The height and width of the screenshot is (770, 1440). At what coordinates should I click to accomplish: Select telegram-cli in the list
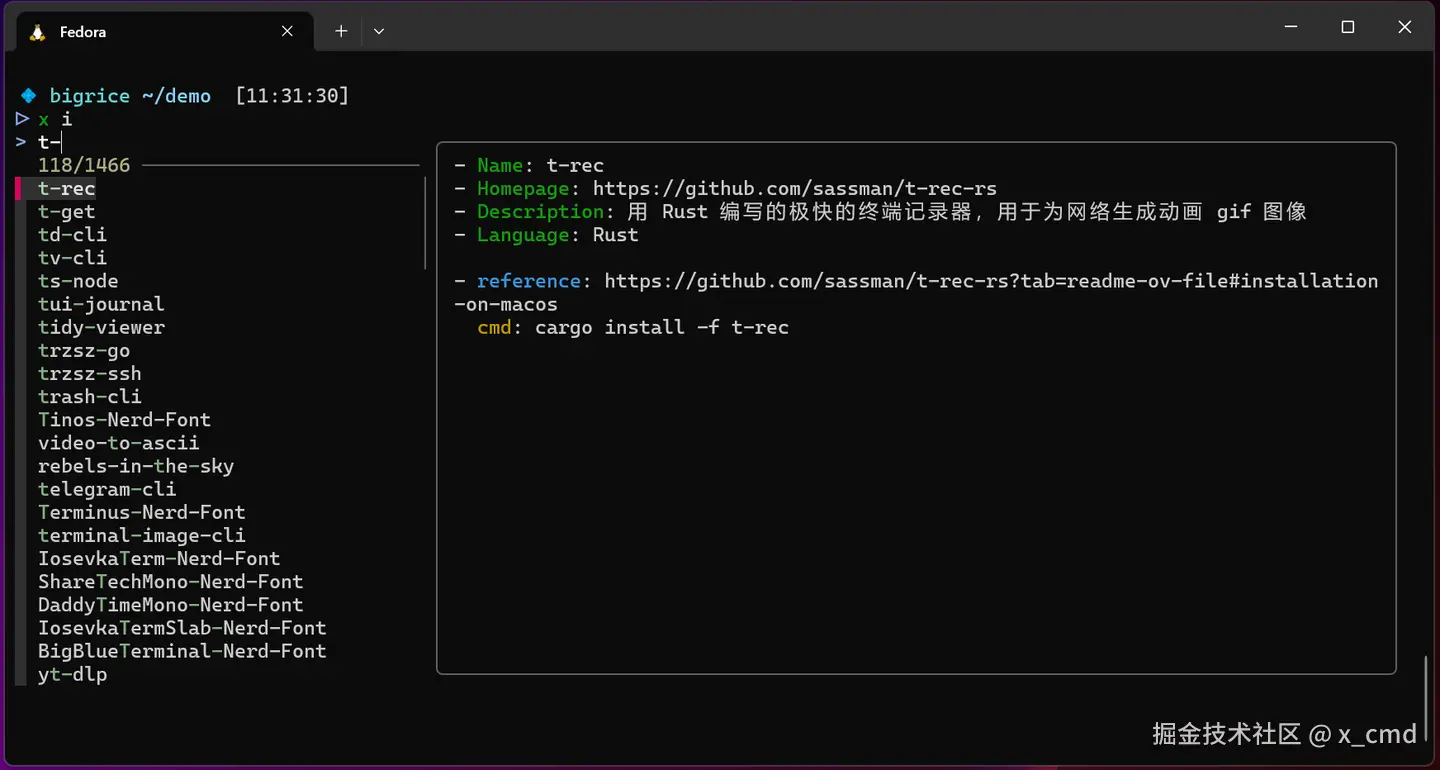[107, 489]
